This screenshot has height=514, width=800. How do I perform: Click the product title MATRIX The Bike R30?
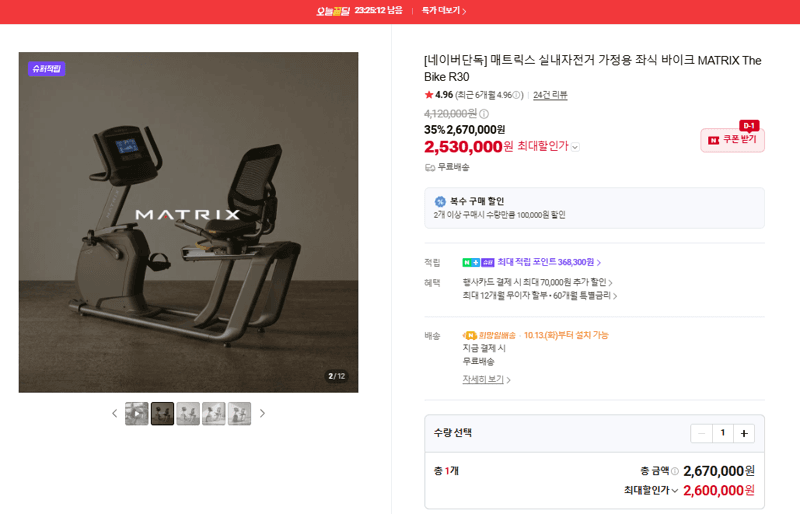click(x=592, y=68)
